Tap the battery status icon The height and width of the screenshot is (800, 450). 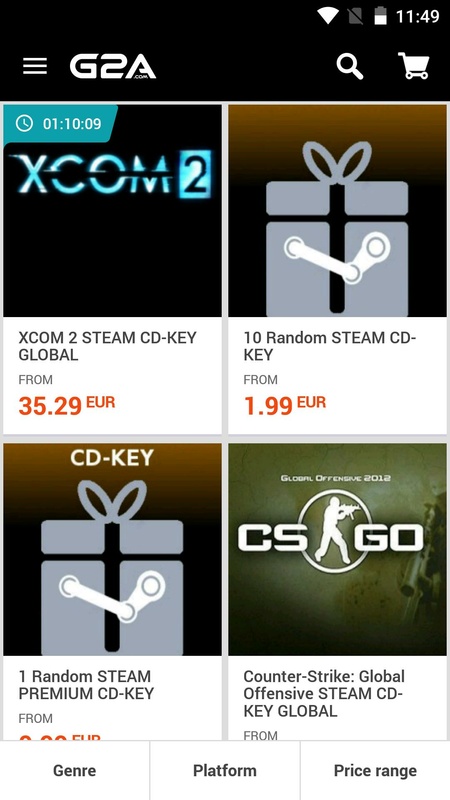coord(380,16)
